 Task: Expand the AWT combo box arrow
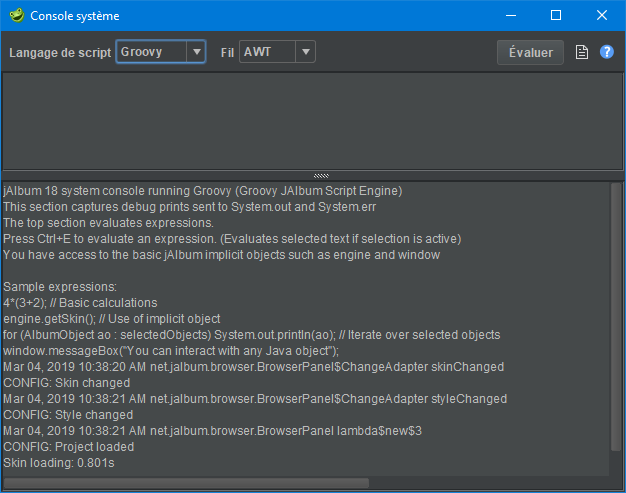click(306, 51)
